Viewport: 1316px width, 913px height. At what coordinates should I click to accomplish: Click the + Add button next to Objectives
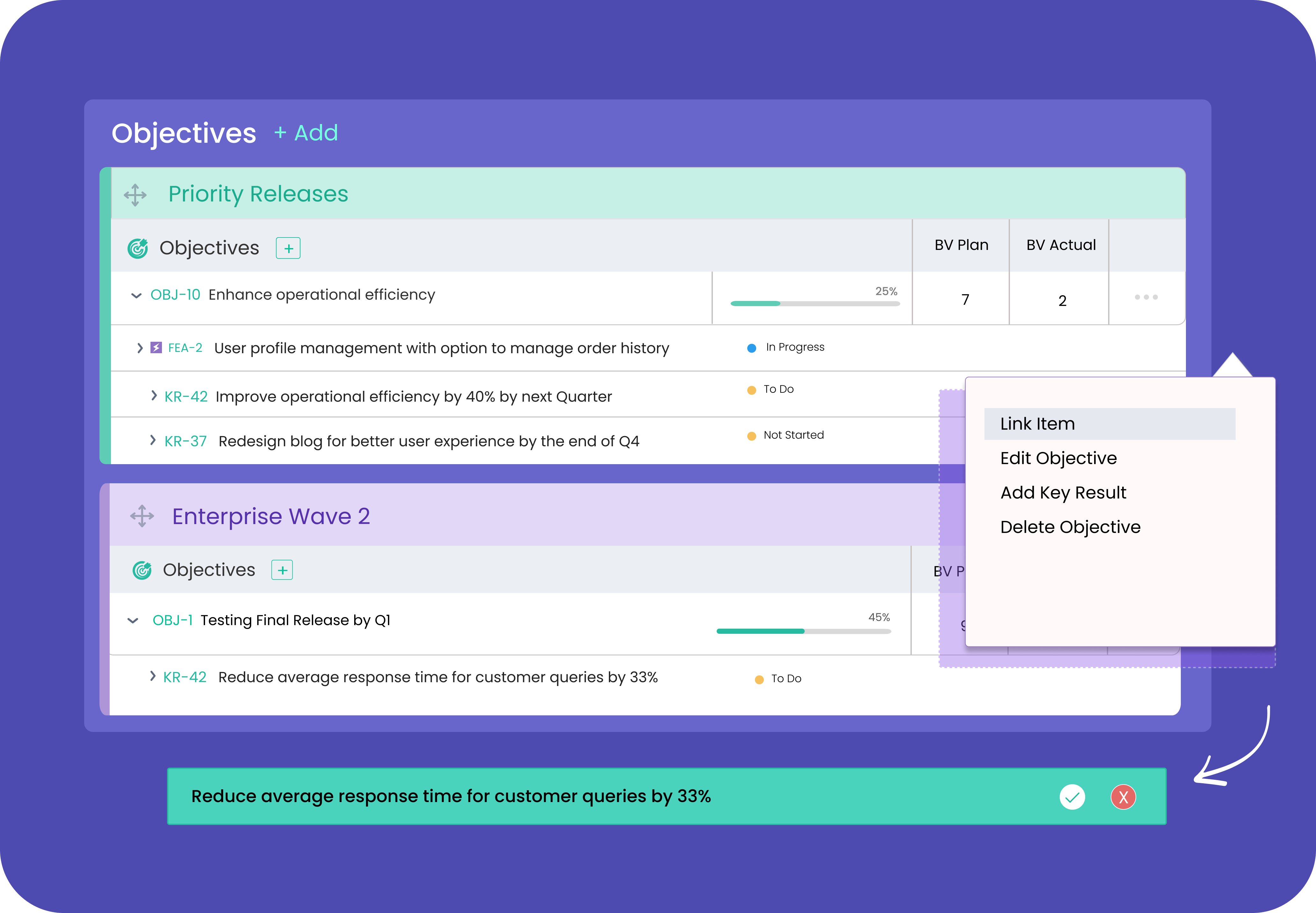(307, 133)
